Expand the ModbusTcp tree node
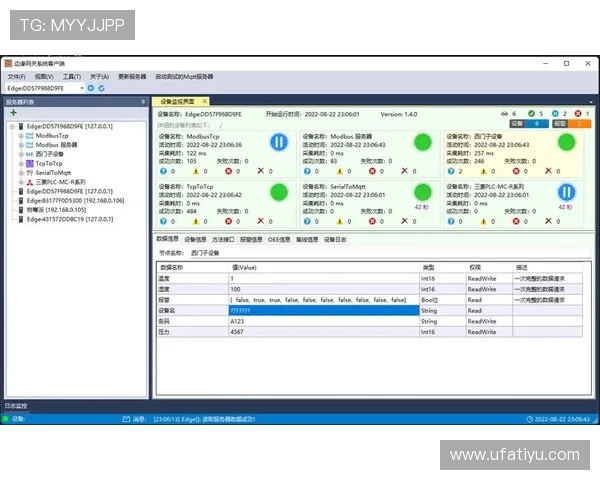 (20, 135)
